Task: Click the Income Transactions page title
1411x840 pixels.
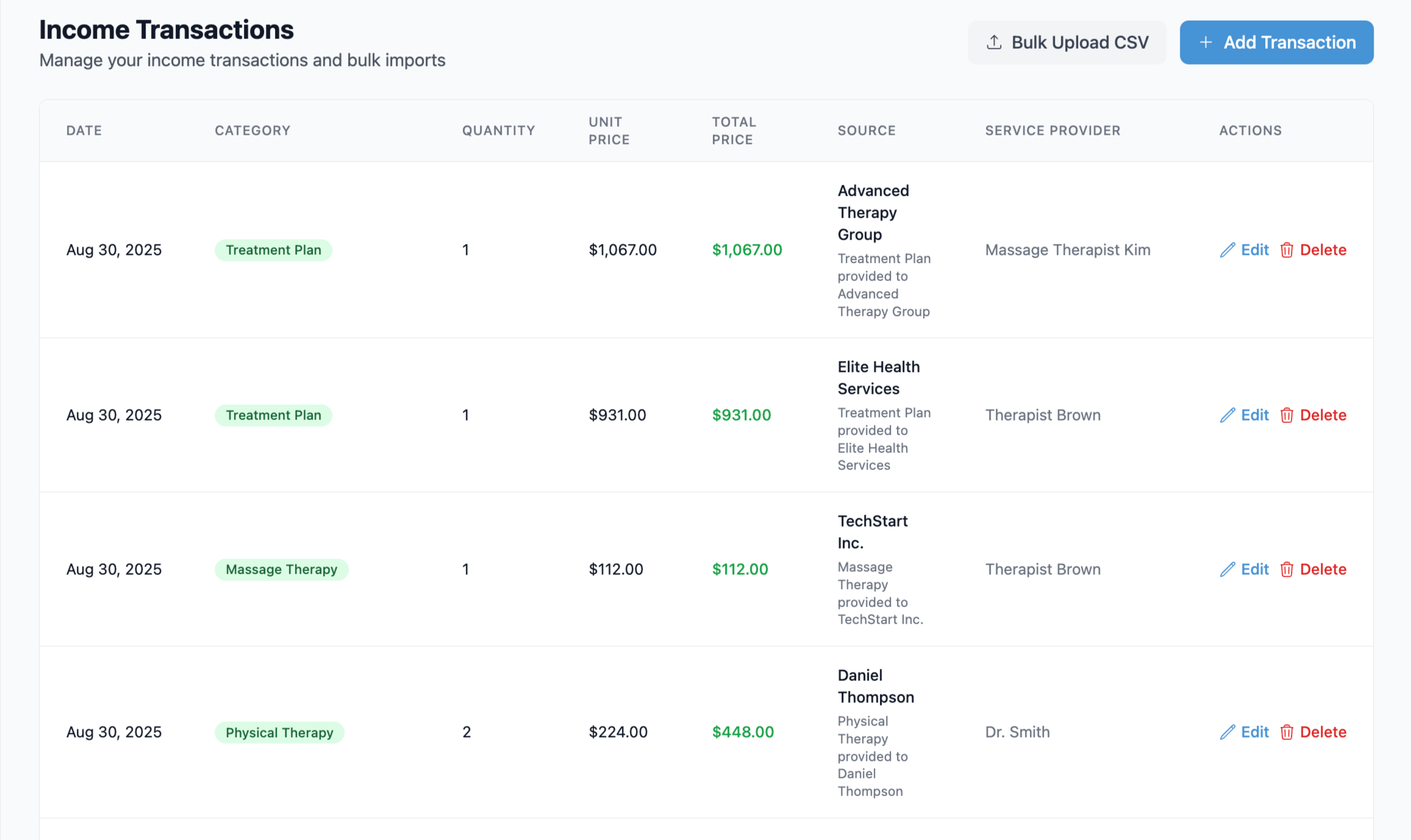Action: pos(166,29)
